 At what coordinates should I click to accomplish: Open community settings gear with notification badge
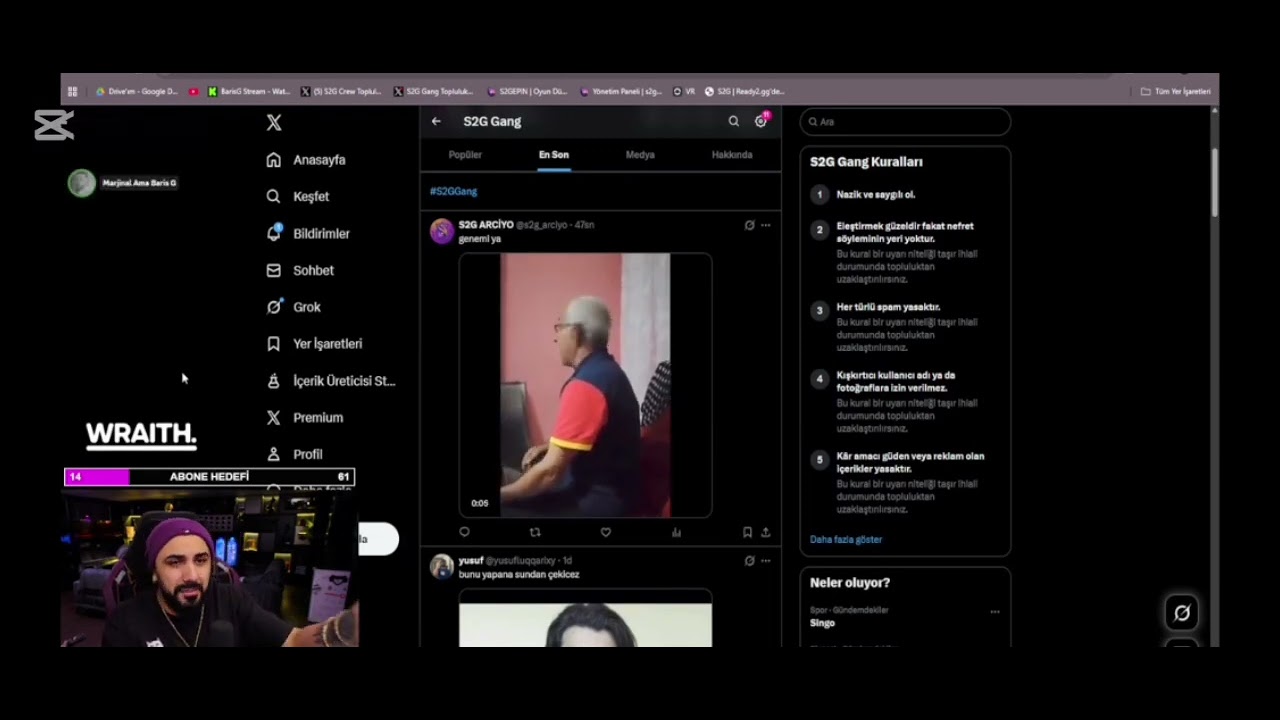[x=761, y=121]
